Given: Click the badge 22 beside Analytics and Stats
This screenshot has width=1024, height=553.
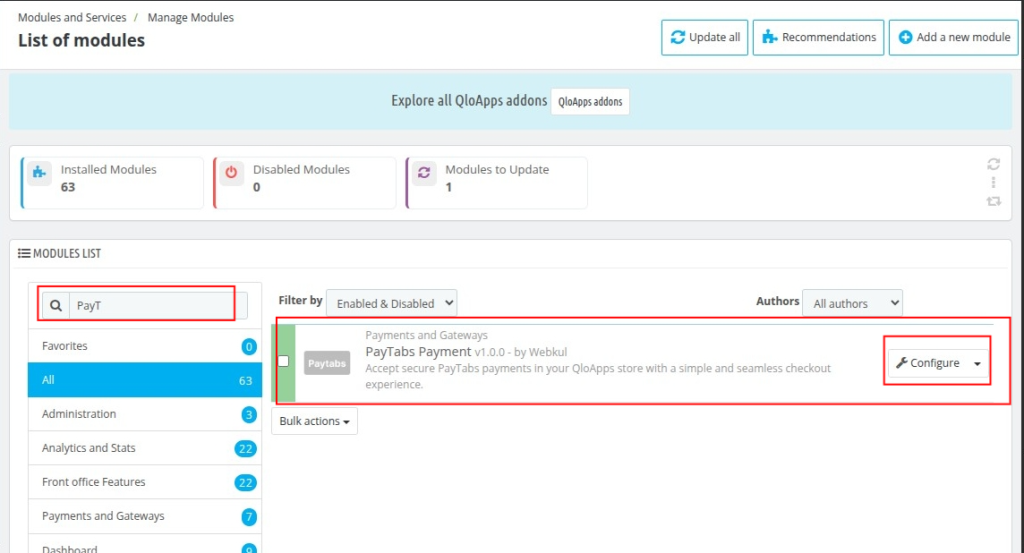Looking at the screenshot, I should click(246, 449).
